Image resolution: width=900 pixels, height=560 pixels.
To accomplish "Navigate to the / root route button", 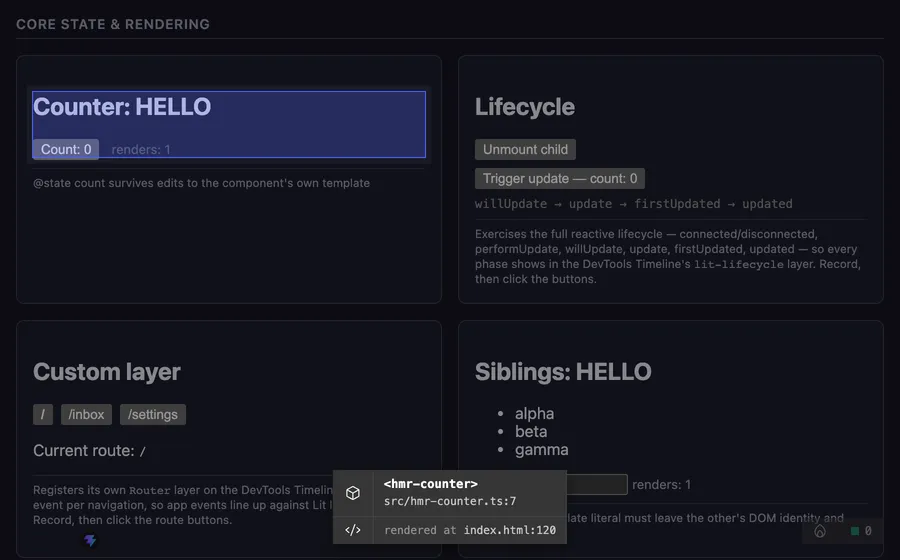I will 43,414.
